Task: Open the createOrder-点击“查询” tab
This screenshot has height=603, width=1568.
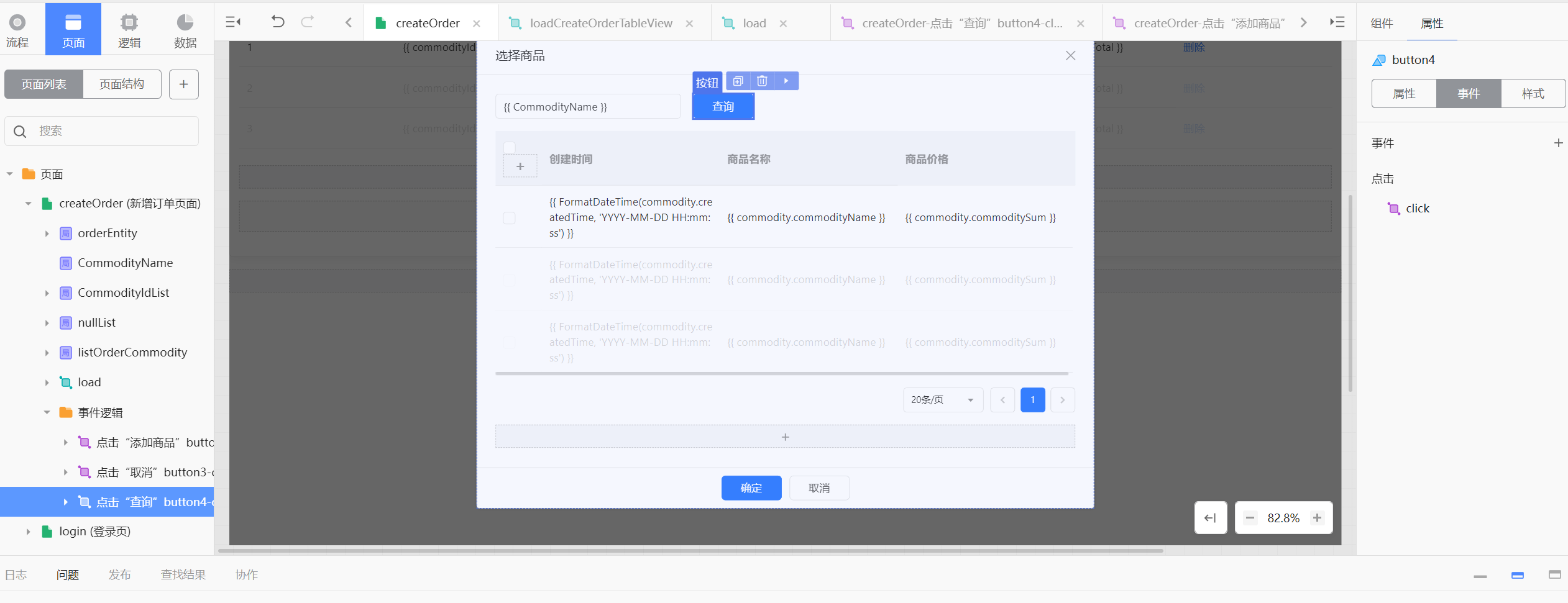Action: pos(962,24)
